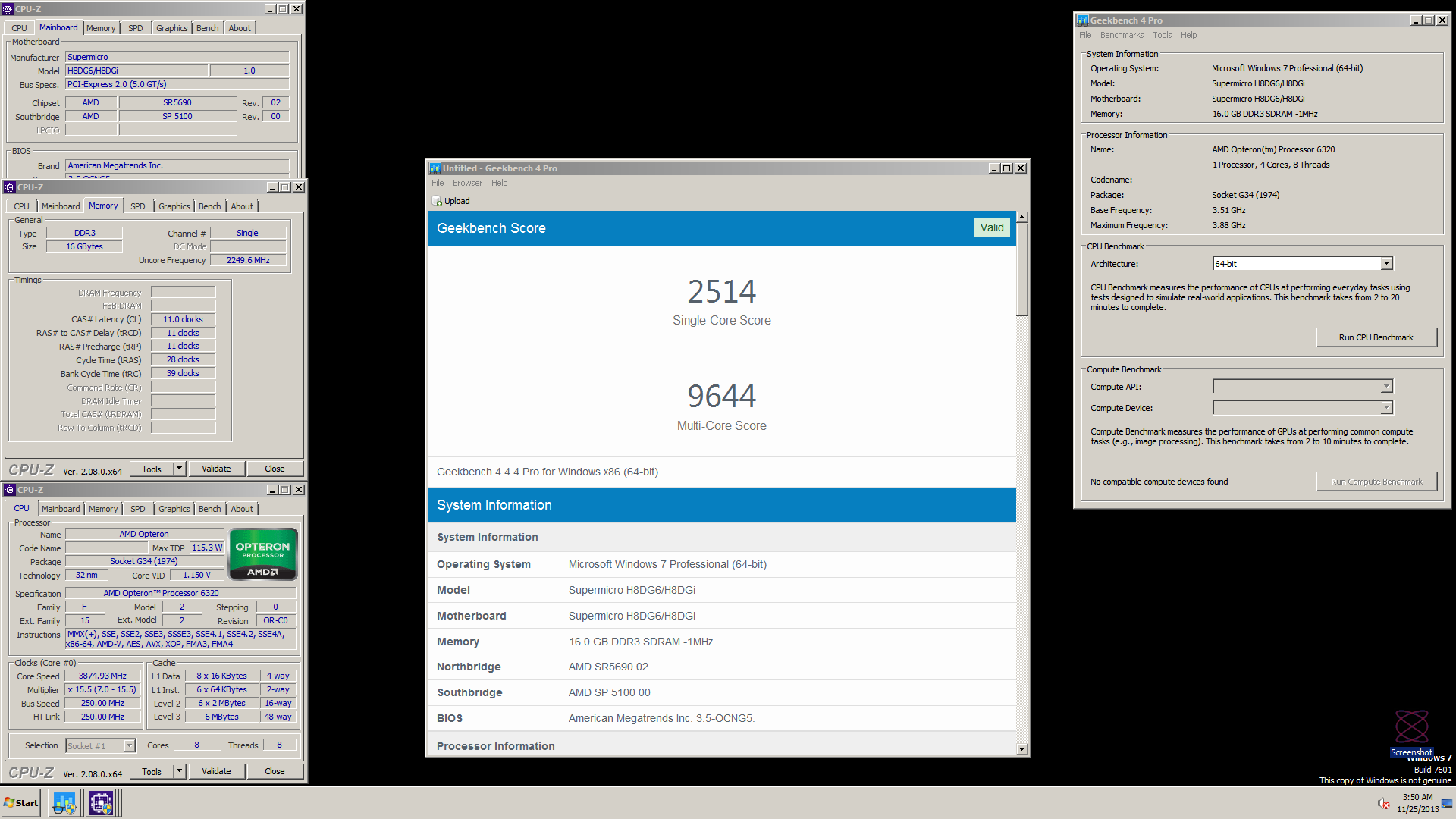
Task: Open CPU tab in top CPU-Z window
Action: (x=19, y=28)
